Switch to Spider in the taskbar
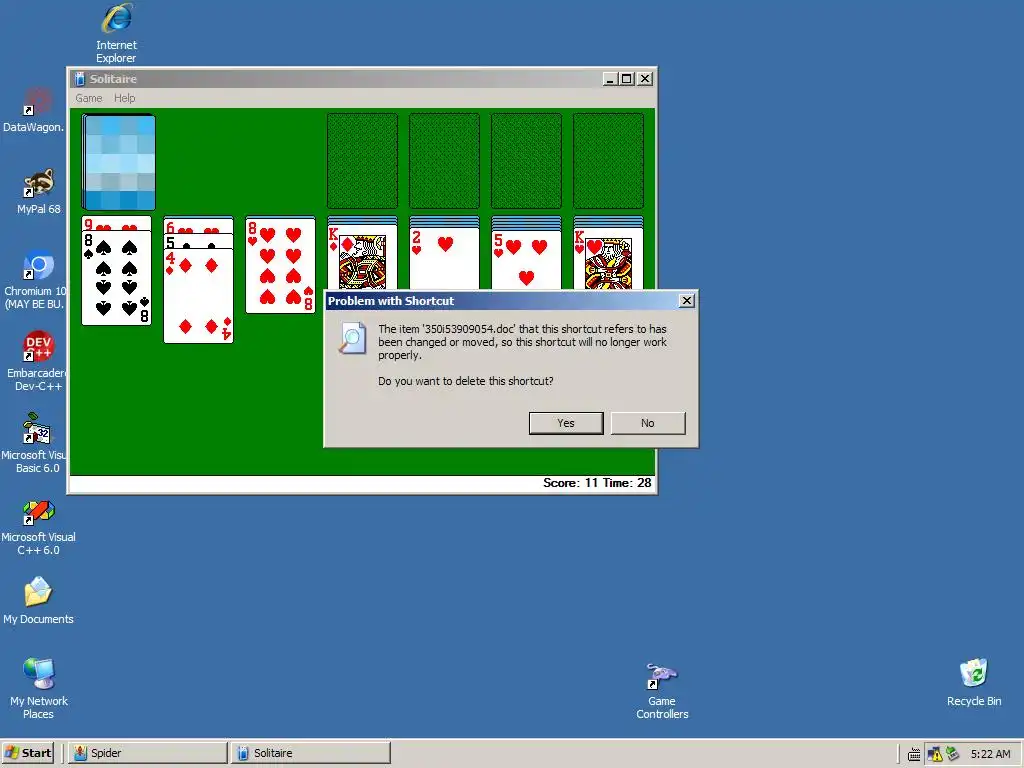The width and height of the screenshot is (1024, 768). [x=148, y=753]
